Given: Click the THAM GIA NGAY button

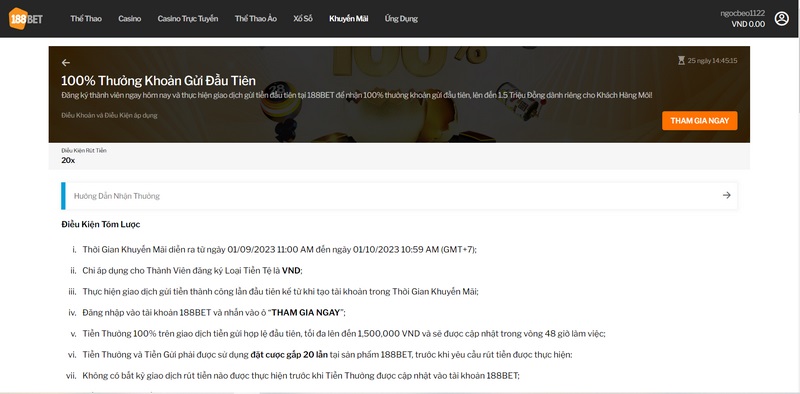Looking at the screenshot, I should 699,121.
